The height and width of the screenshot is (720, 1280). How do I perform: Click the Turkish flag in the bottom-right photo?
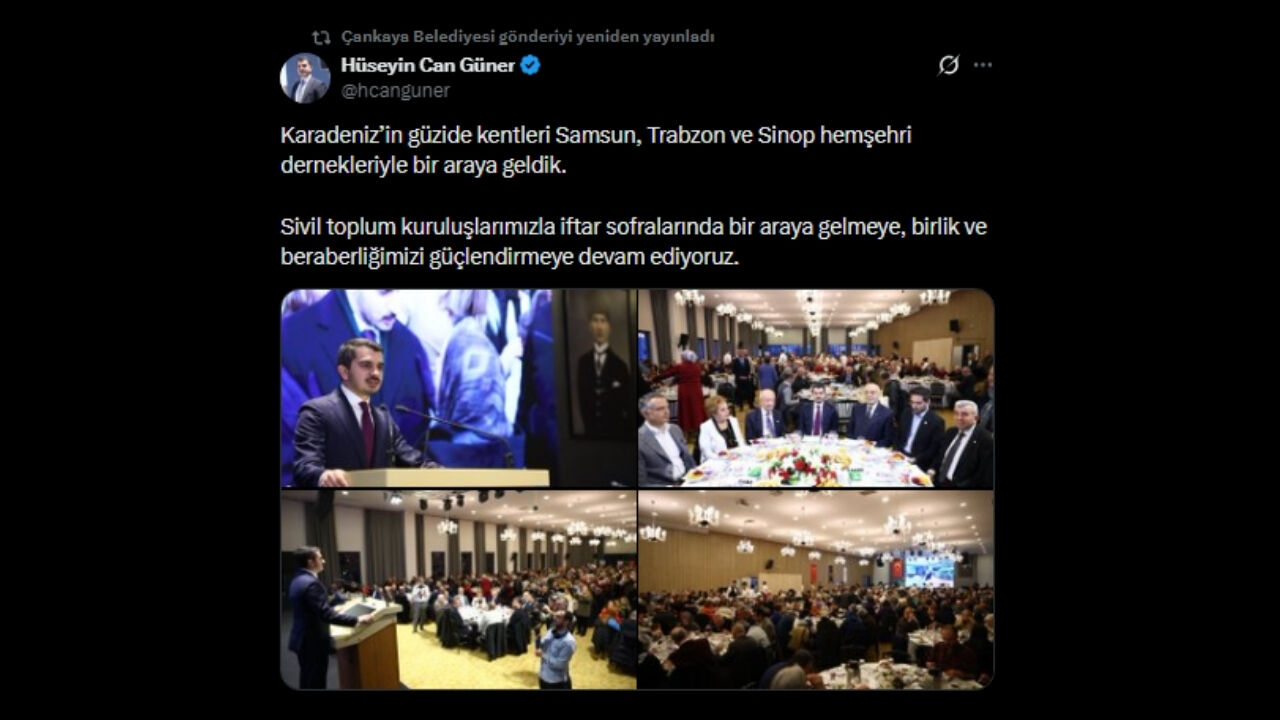(x=896, y=569)
